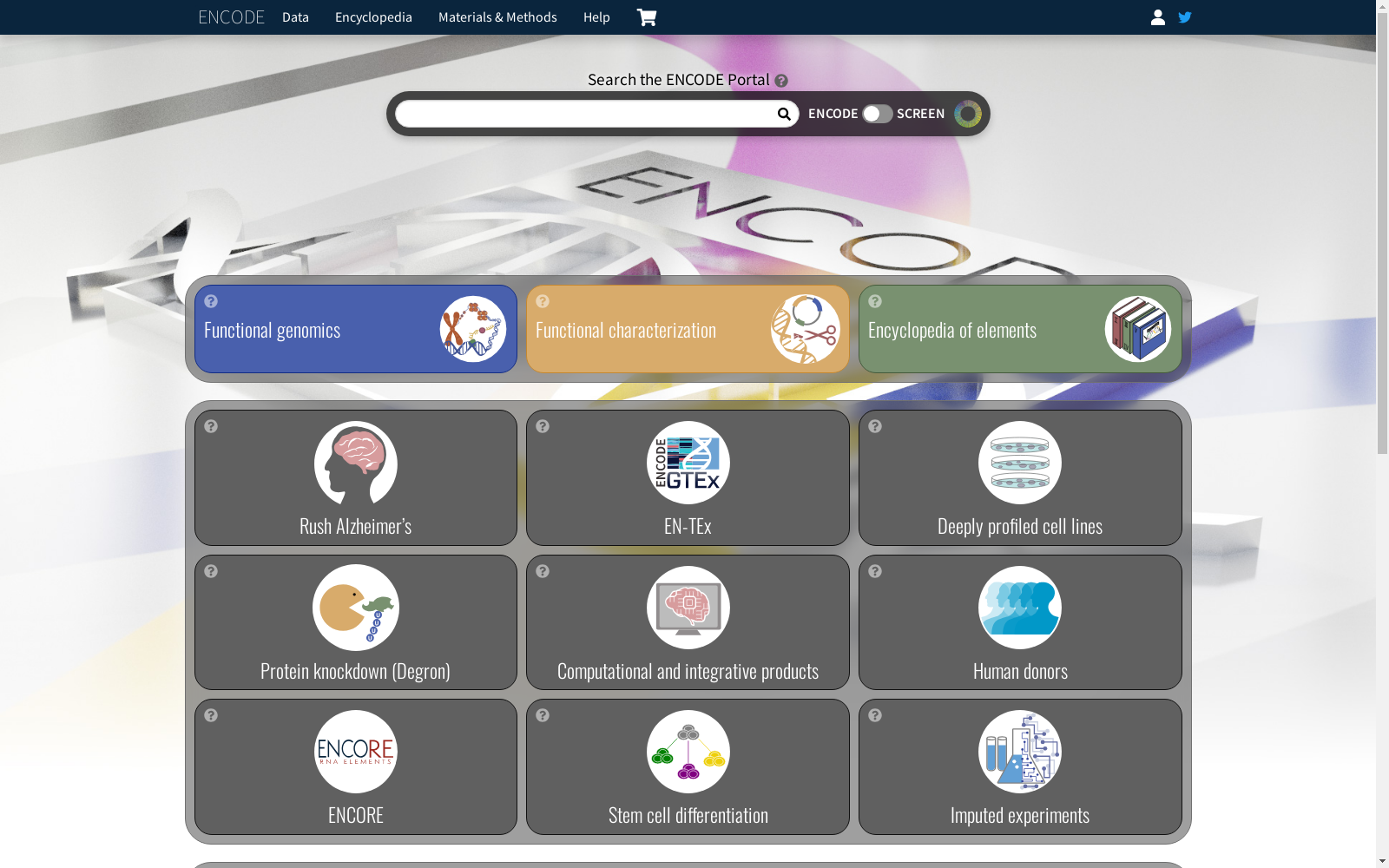Open Imputed experiments label
This screenshot has height=868, width=1389.
pos(1020,815)
